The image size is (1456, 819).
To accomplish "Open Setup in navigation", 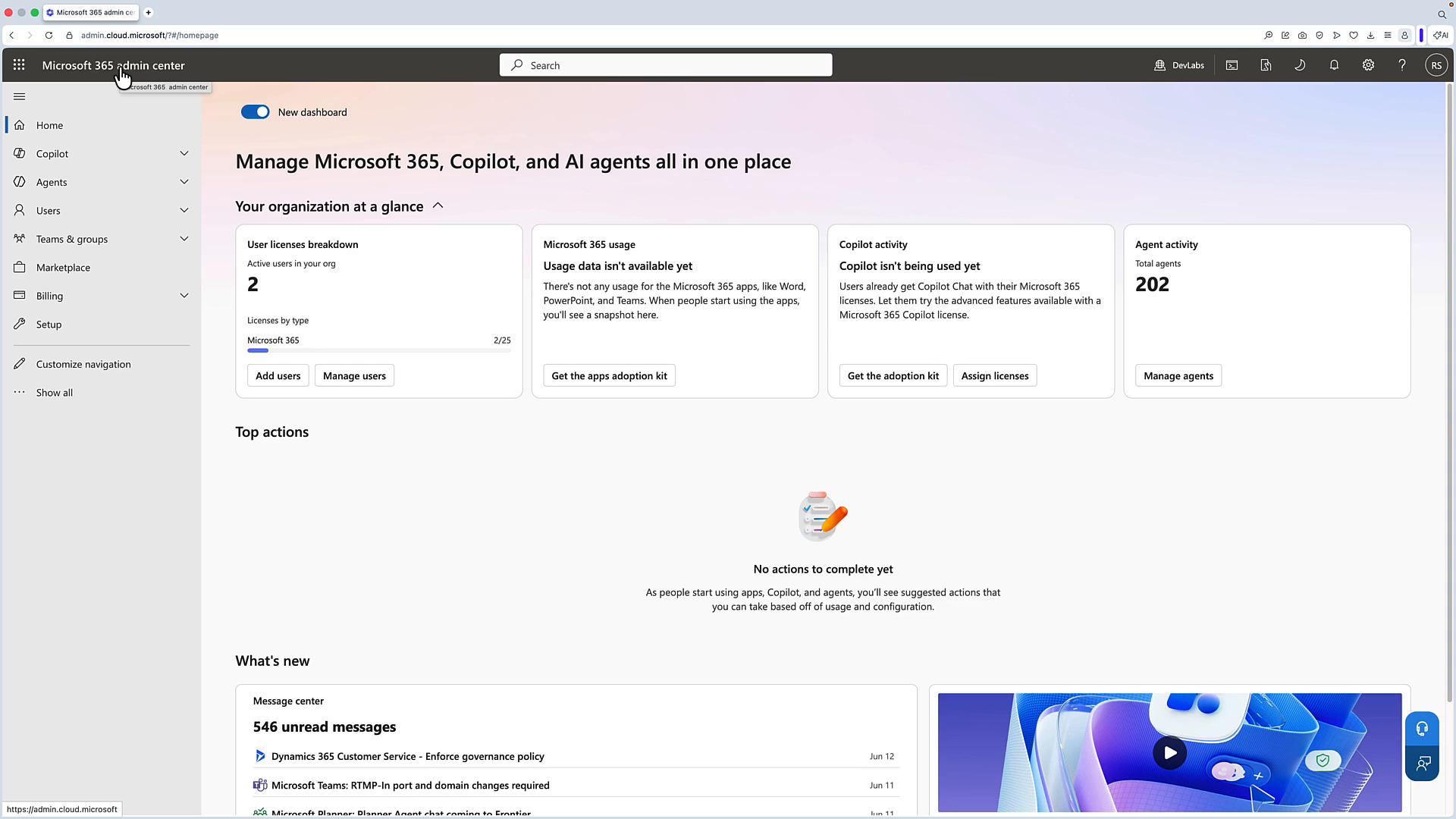I will point(102,325).
